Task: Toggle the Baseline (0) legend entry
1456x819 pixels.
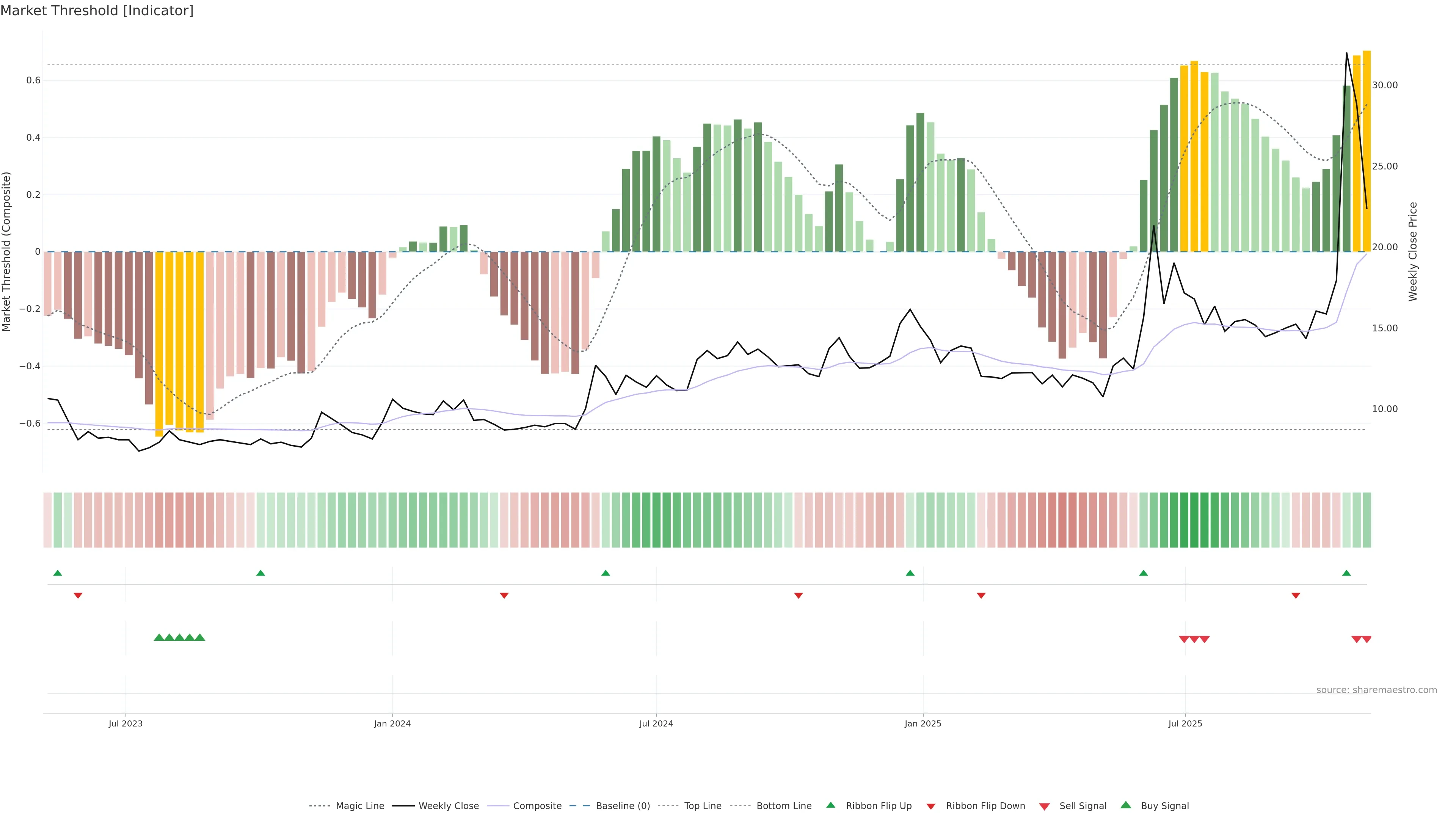Action: coord(623,806)
